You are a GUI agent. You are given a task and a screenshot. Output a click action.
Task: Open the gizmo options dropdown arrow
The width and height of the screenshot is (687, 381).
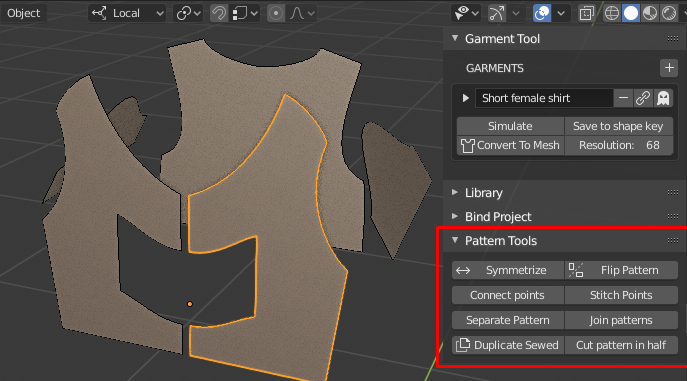pos(516,13)
